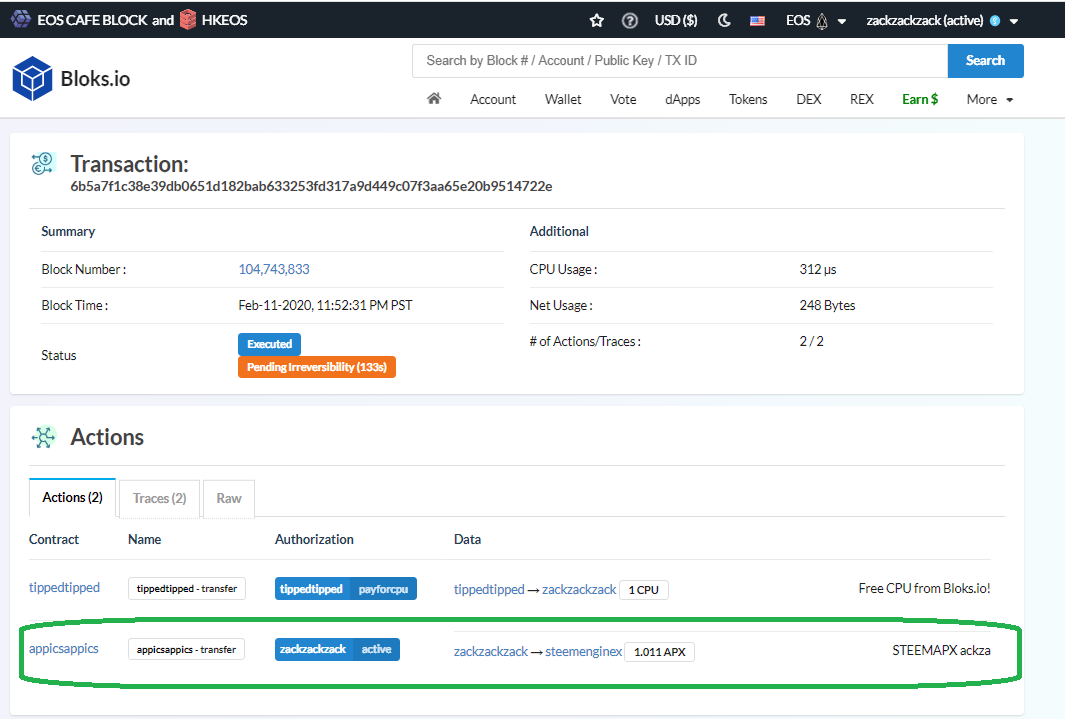
Task: Open the appicsappics contract link
Action: [x=64, y=648]
